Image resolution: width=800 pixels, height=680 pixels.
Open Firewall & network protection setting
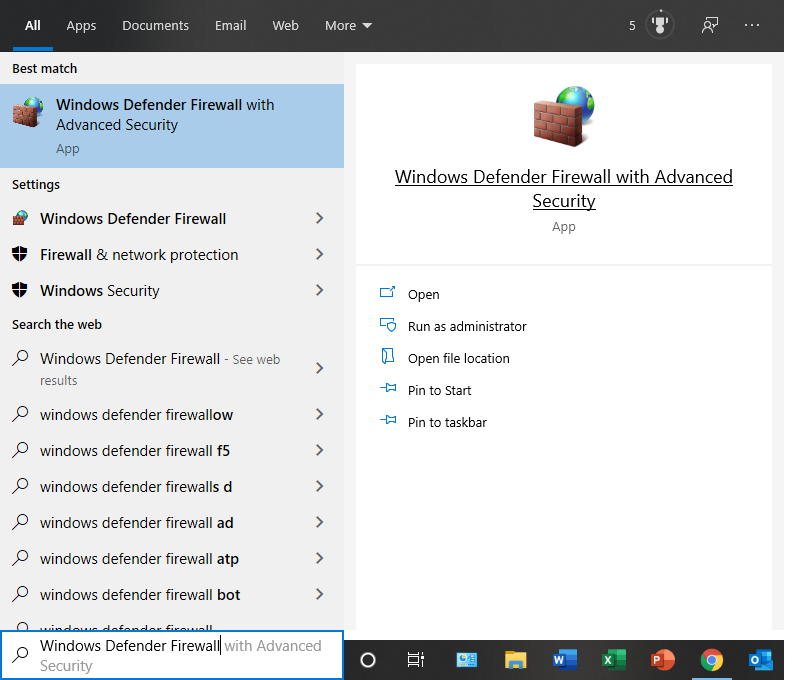[152, 255]
